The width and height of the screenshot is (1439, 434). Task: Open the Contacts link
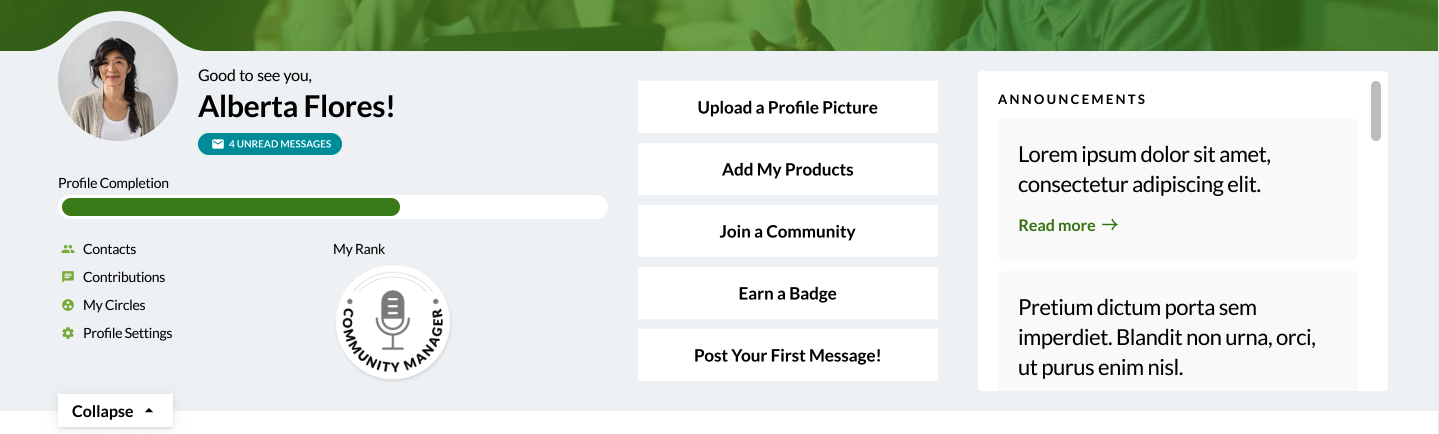click(109, 249)
